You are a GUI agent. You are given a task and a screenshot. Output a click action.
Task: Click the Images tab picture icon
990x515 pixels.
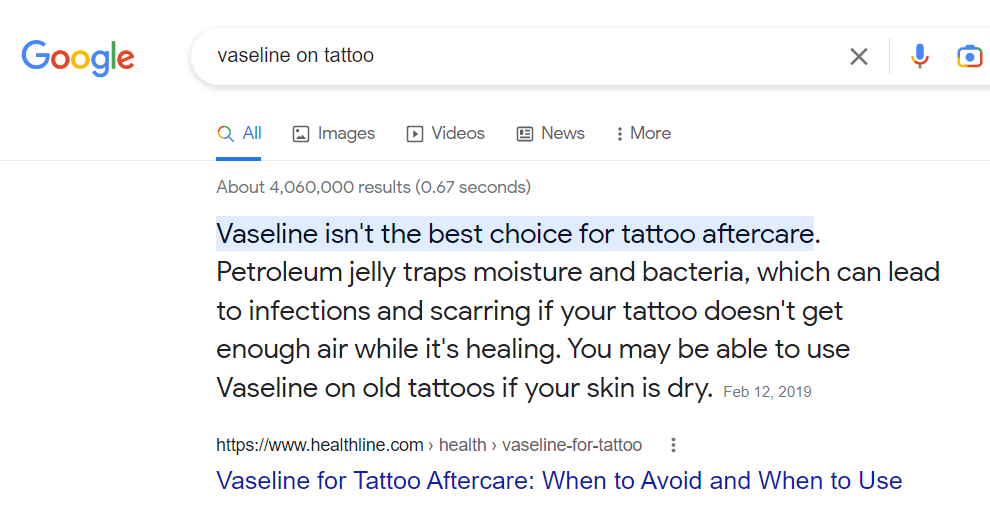301,134
